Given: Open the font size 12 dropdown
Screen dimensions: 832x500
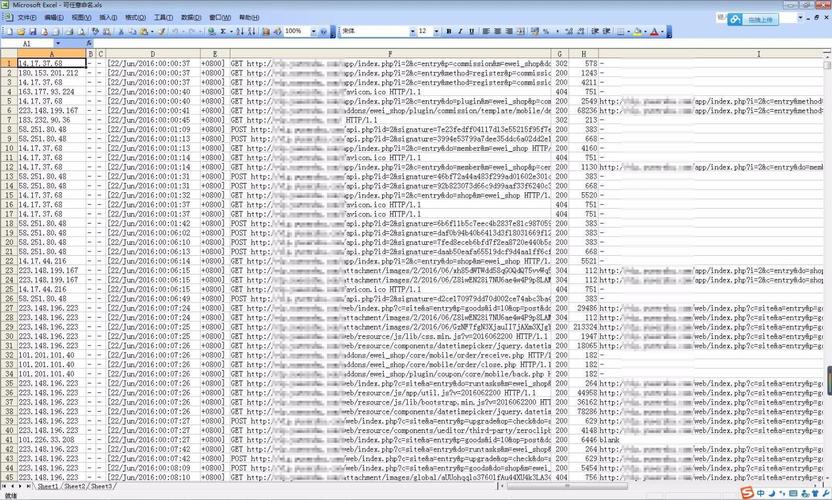Looking at the screenshot, I should [x=436, y=31].
